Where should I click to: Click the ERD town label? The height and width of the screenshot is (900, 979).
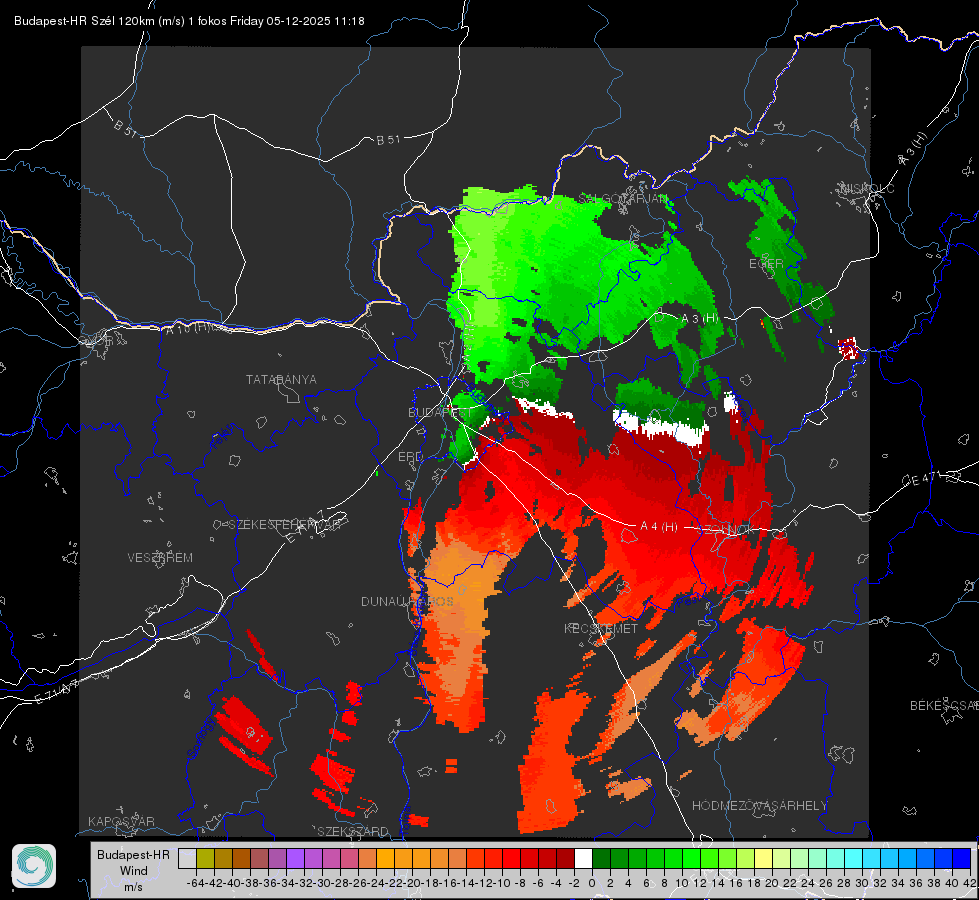[410, 457]
